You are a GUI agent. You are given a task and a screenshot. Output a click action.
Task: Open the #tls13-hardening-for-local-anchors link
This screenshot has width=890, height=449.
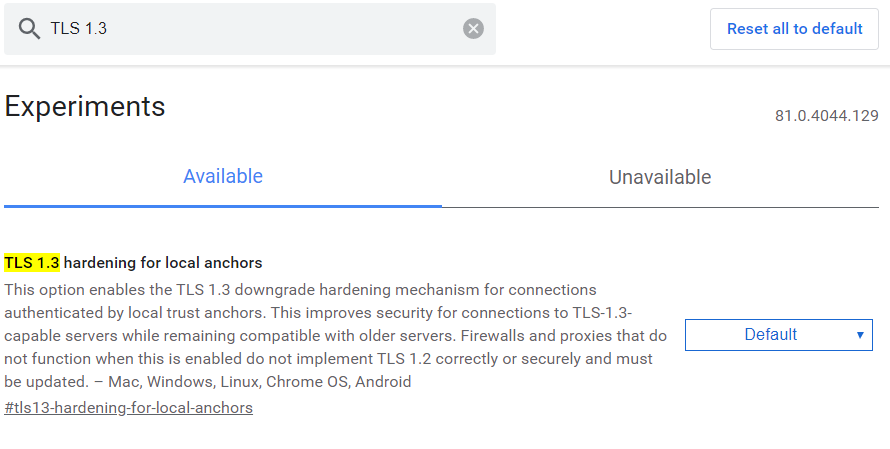pos(128,408)
